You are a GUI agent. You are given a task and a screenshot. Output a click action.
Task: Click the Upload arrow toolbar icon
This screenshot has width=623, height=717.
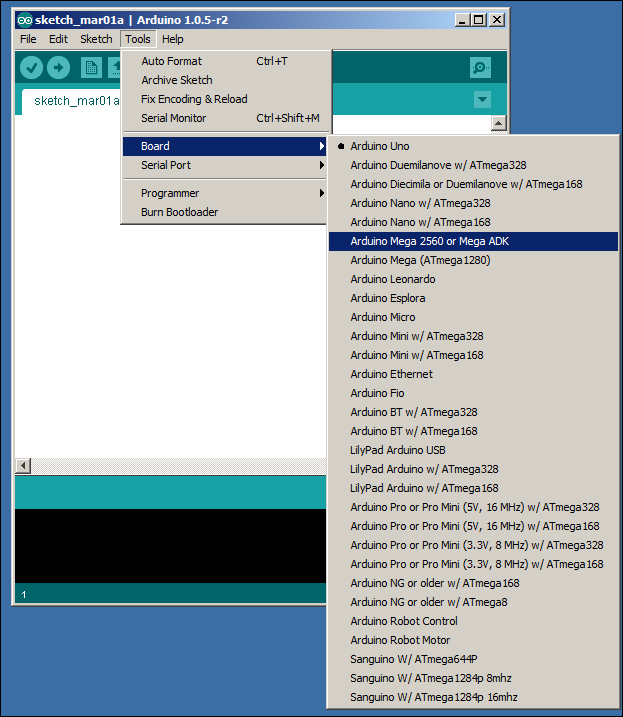click(59, 68)
